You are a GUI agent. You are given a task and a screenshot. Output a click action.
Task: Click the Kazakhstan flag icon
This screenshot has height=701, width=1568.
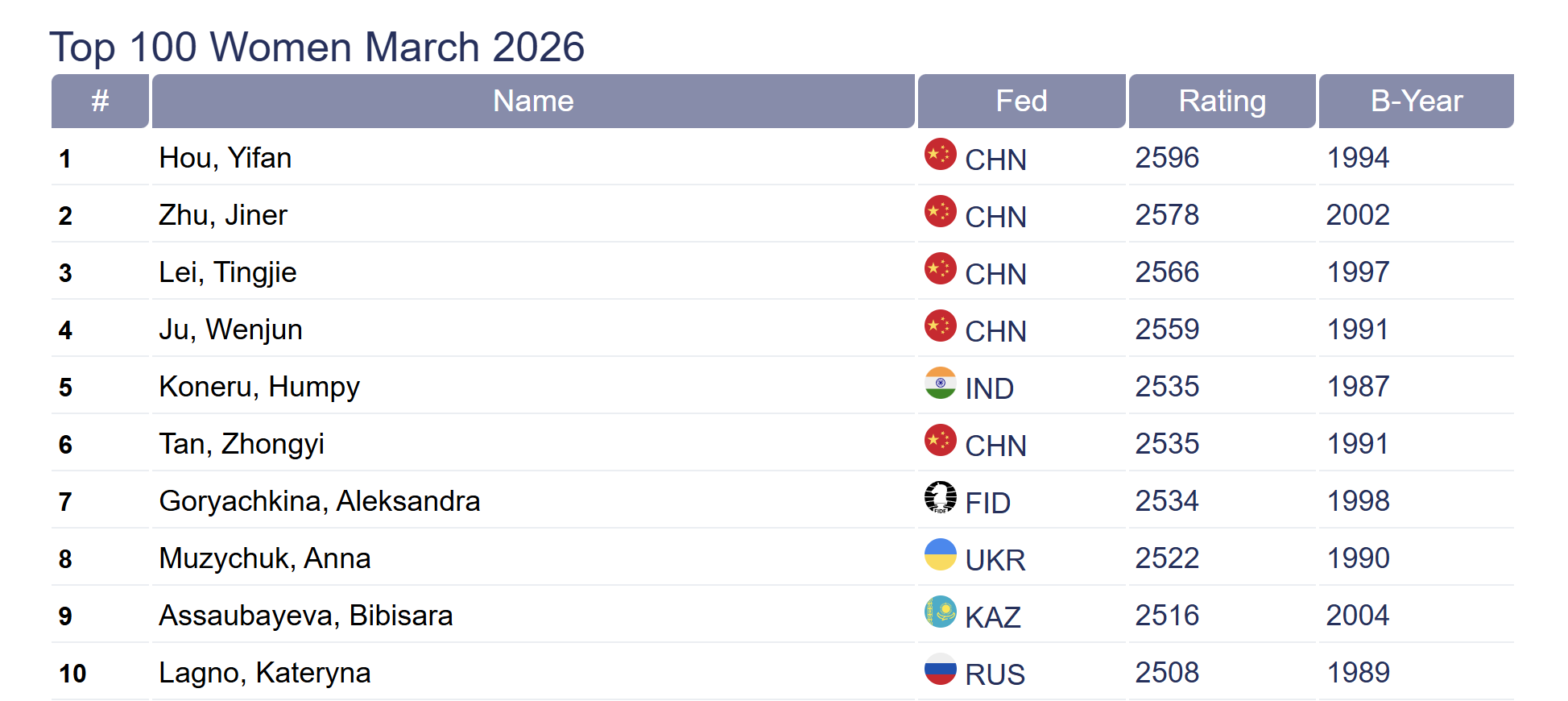940,612
